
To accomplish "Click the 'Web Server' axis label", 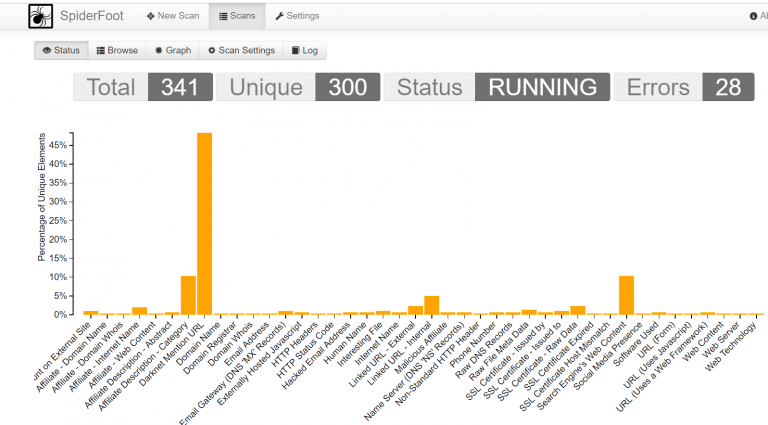I will pos(721,340).
